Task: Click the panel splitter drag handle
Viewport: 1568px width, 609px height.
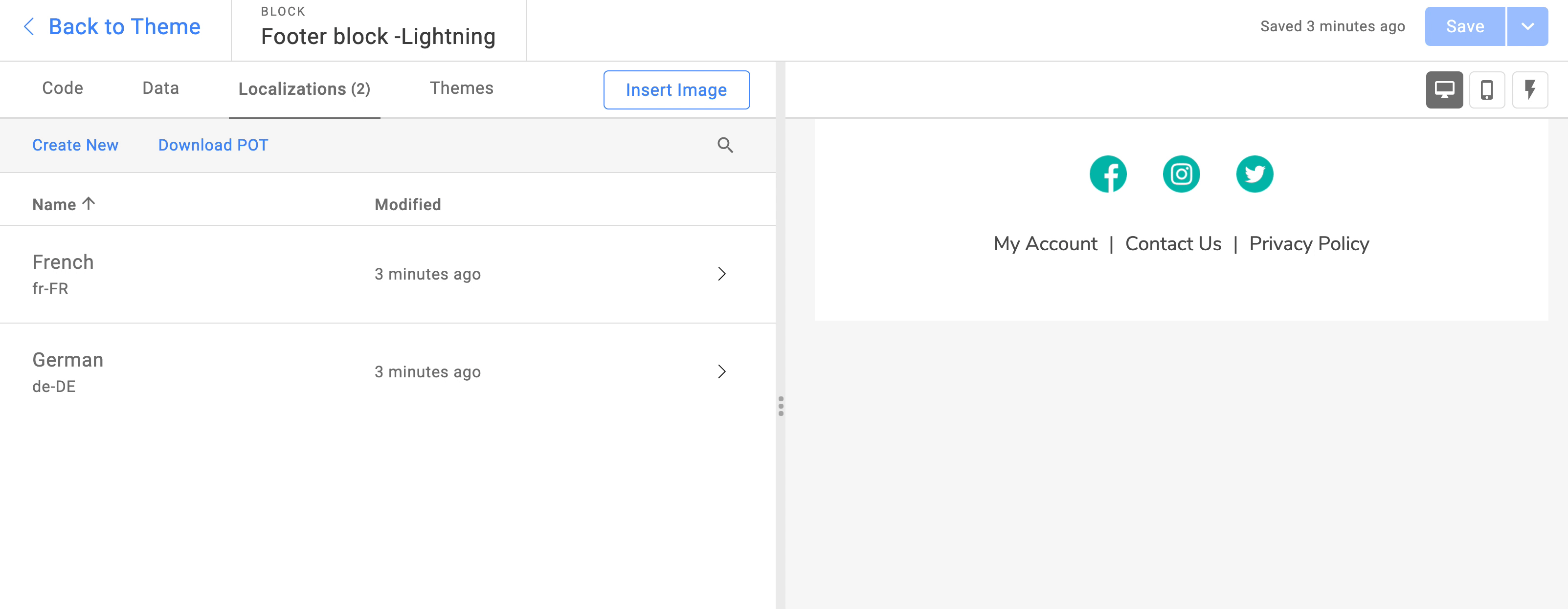Action: click(x=781, y=406)
